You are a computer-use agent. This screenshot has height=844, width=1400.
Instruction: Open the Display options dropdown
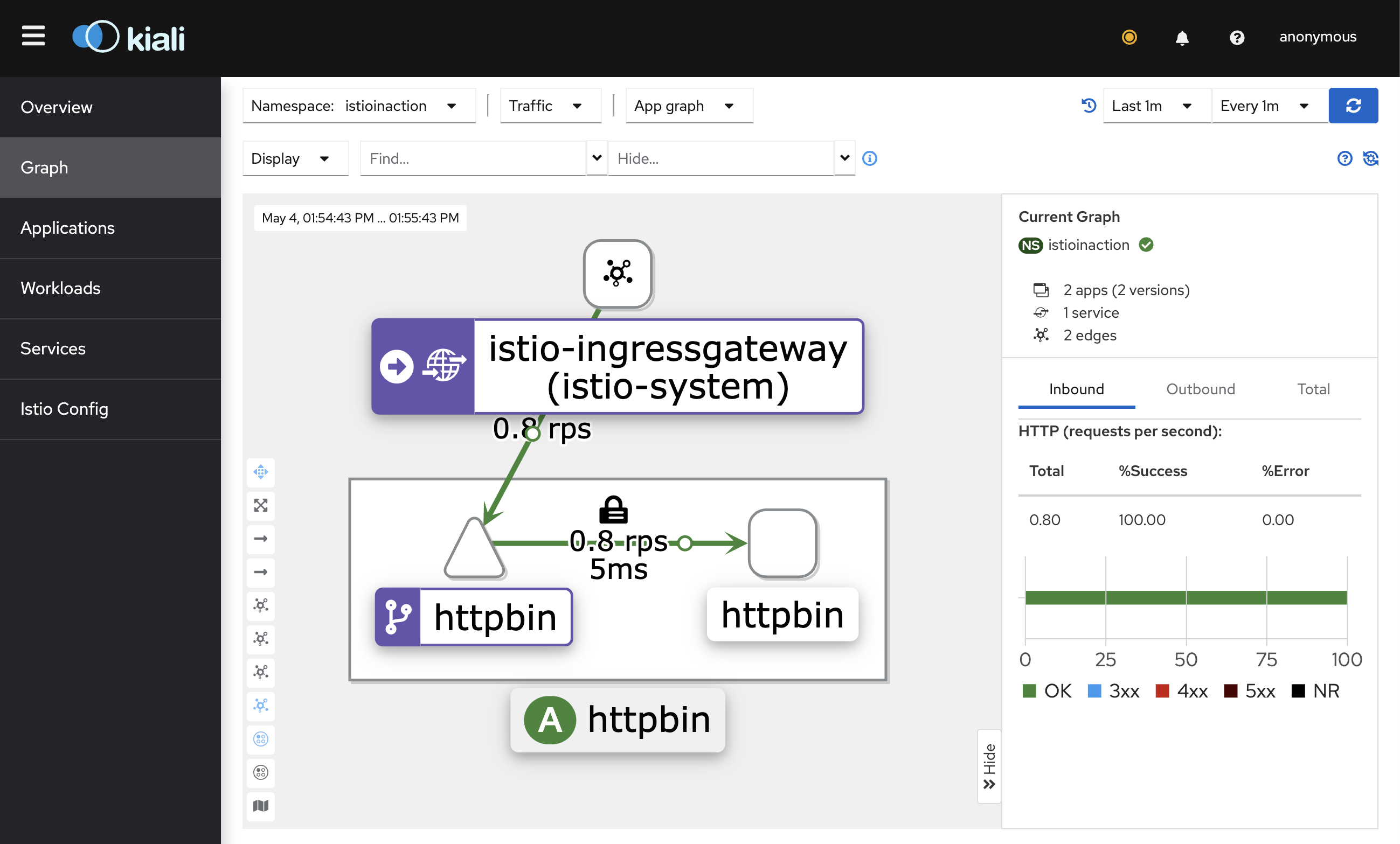pos(295,158)
